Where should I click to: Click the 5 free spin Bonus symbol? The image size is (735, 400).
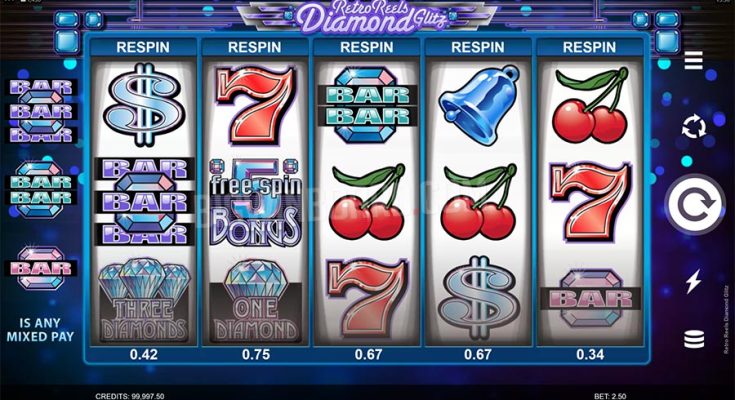(x=255, y=203)
